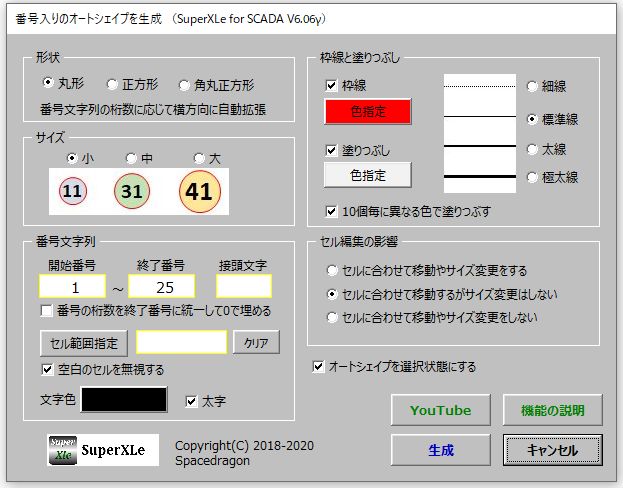Enable zero-padding 番号の桁数 checkbox
This screenshot has height=488, width=623.
pos(47,310)
